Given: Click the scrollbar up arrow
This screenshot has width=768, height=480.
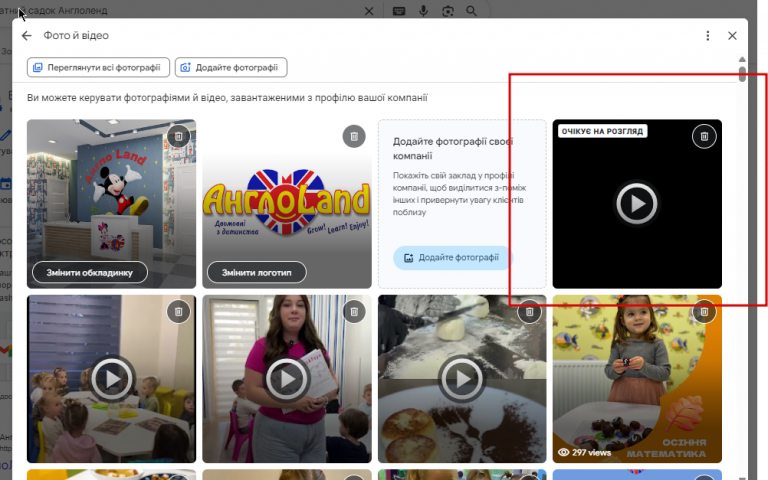Looking at the screenshot, I should point(742,59).
